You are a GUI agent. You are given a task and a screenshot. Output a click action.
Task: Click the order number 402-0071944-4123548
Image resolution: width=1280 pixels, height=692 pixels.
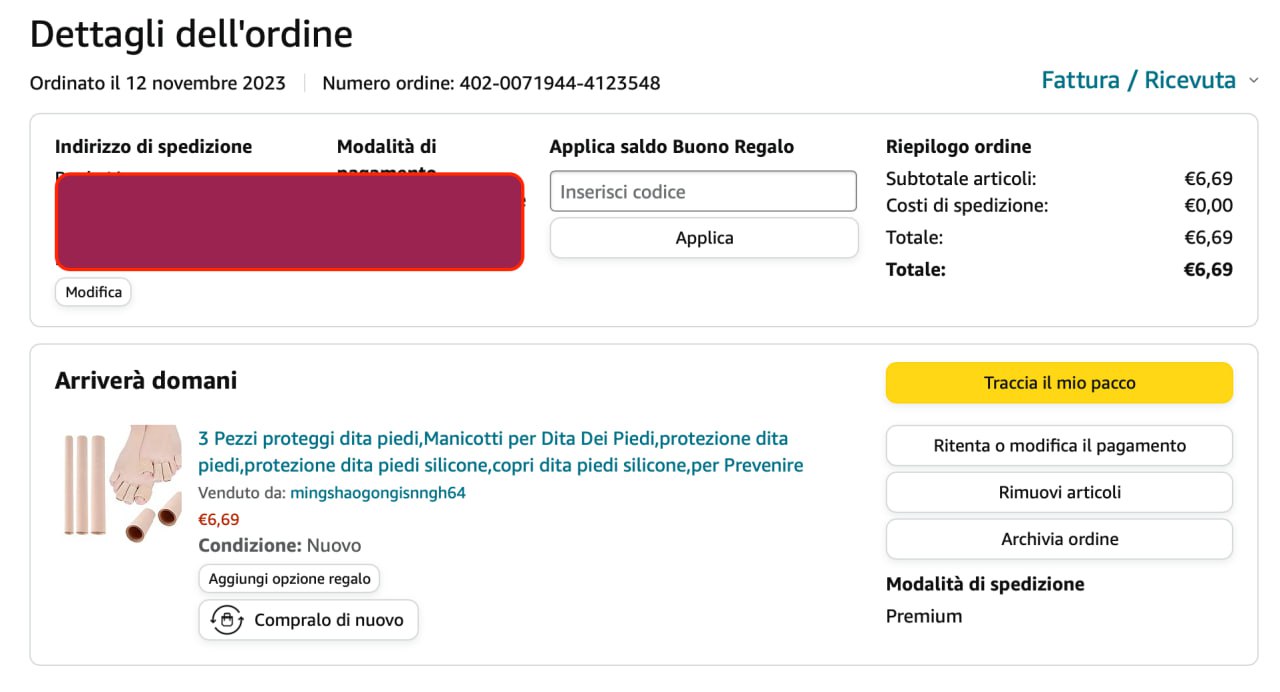click(559, 83)
